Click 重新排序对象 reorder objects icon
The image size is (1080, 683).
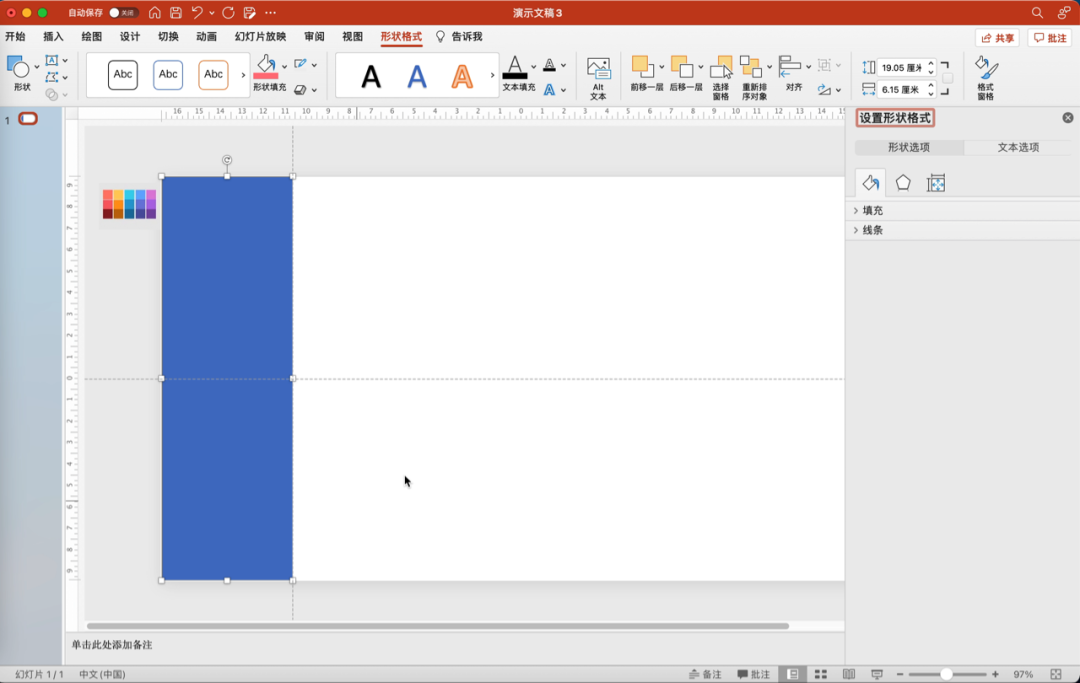(x=751, y=67)
